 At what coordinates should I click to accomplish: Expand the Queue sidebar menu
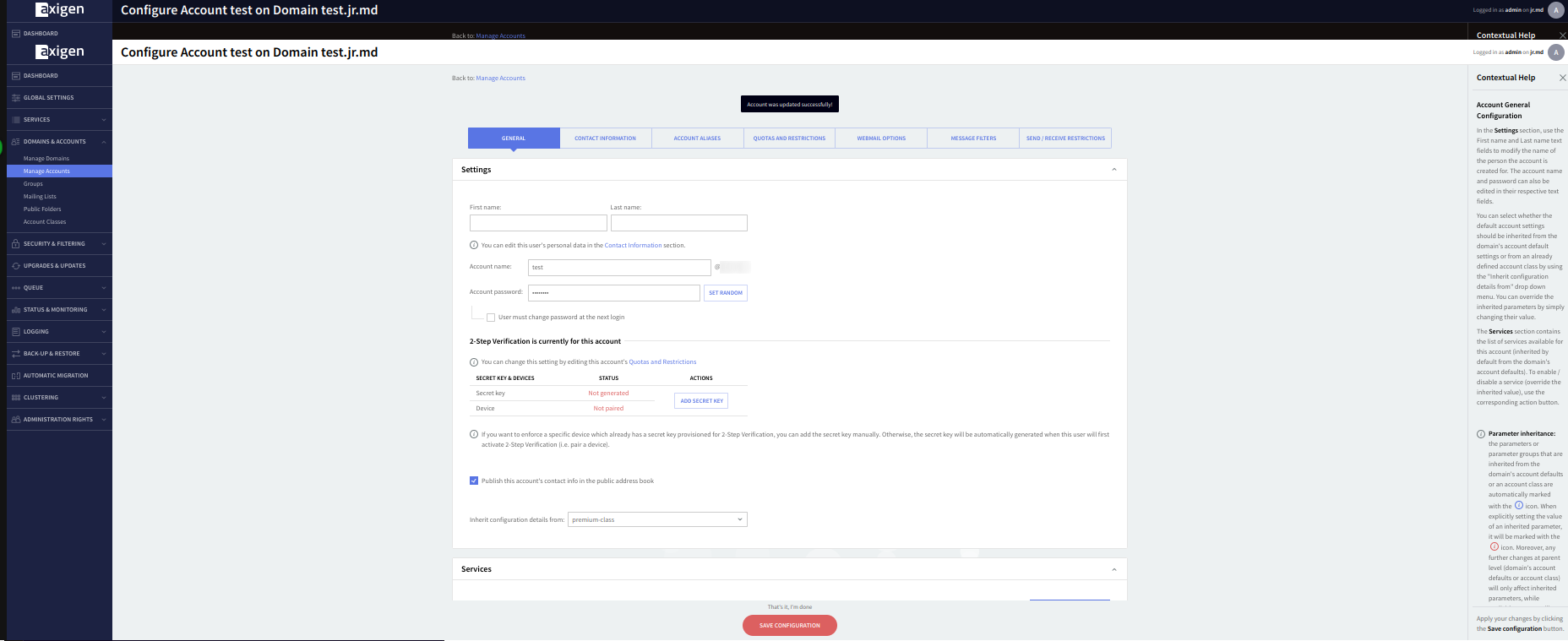(x=103, y=288)
